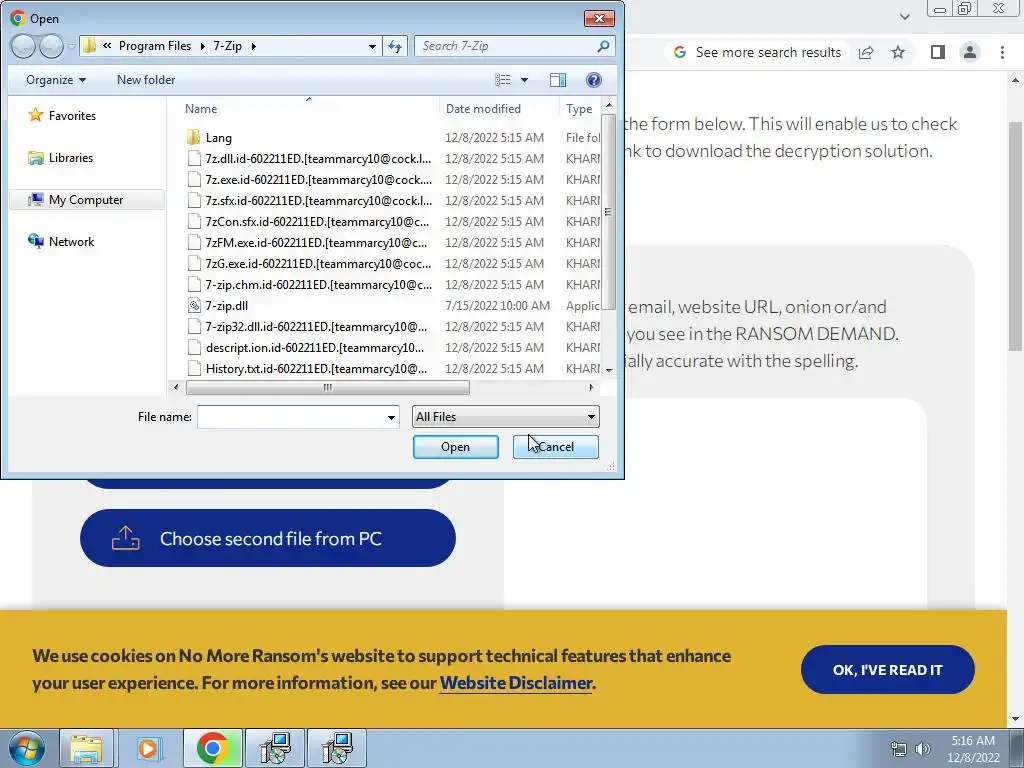Click the Change your view icon
The image size is (1024, 768).
(503, 80)
